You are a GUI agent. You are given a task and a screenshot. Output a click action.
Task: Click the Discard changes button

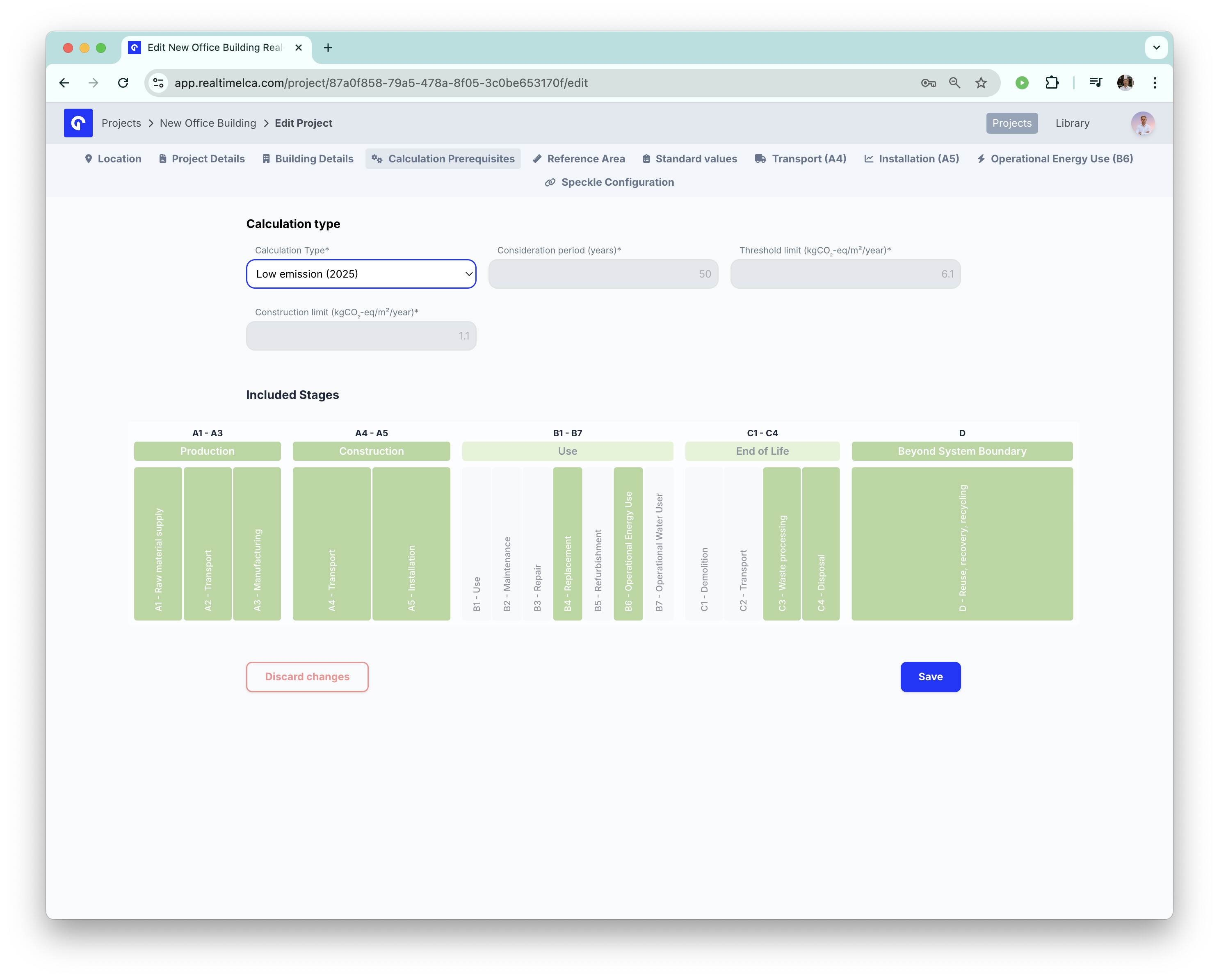(307, 677)
